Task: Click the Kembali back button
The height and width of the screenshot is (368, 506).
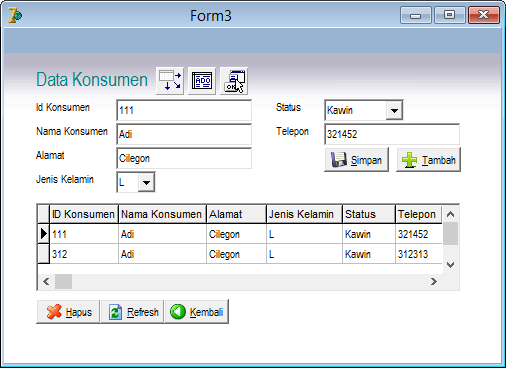Action: point(197,312)
